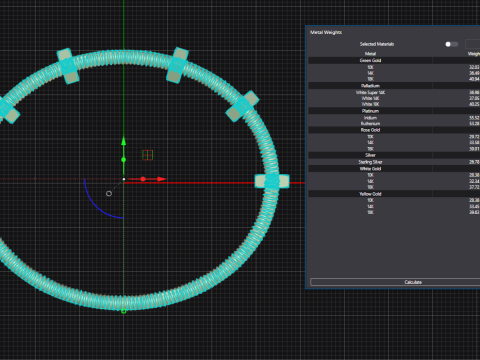480x360 pixels.
Task: Select the Ruthenium row
Action: point(394,124)
